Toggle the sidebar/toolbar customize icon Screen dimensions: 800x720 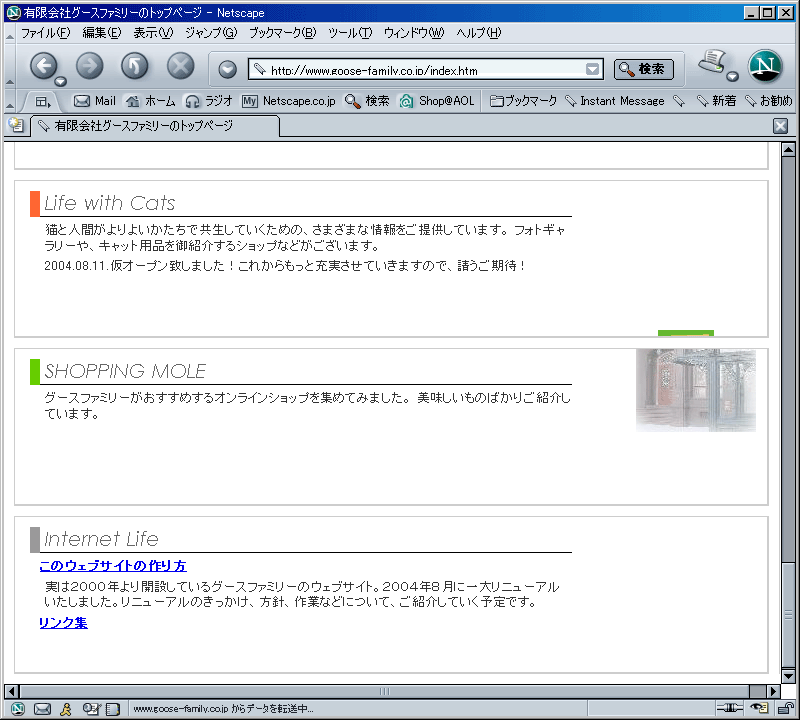pos(43,102)
